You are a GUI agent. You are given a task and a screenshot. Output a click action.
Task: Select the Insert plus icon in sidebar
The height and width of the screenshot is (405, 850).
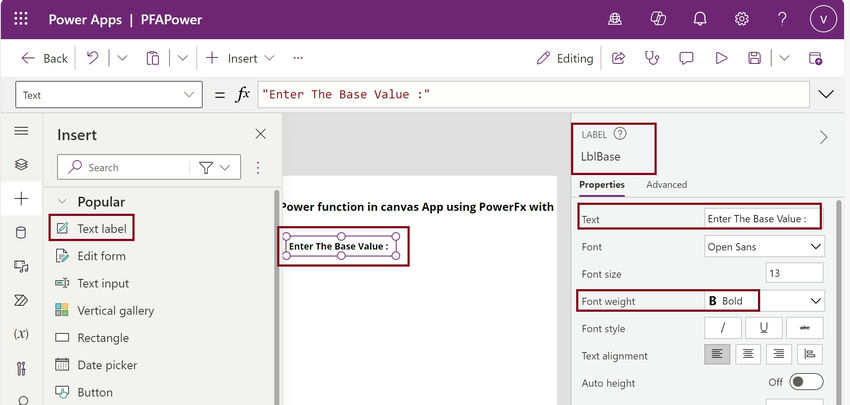(x=21, y=198)
